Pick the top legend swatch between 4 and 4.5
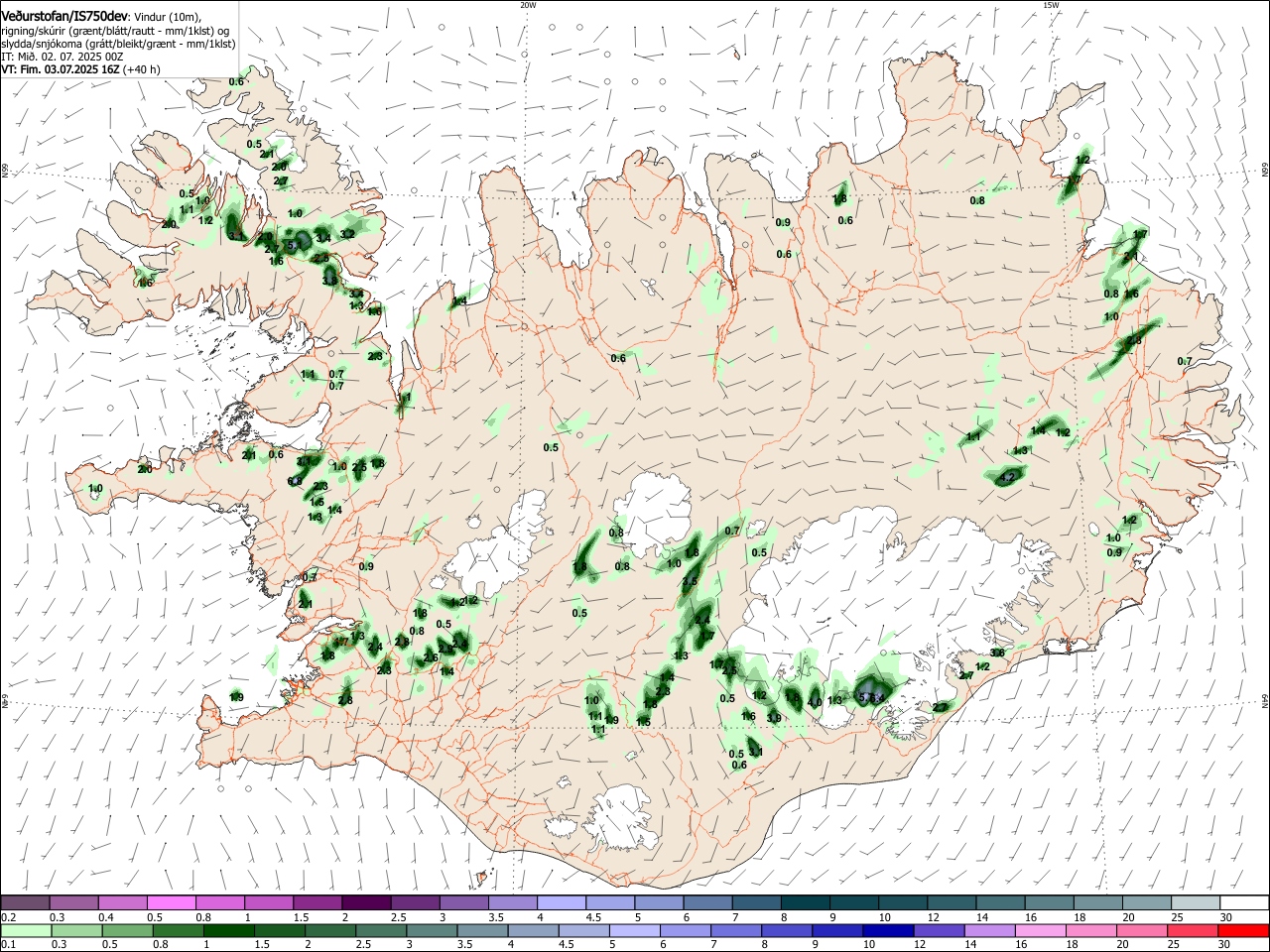This screenshot has width=1270, height=952. [x=561, y=902]
